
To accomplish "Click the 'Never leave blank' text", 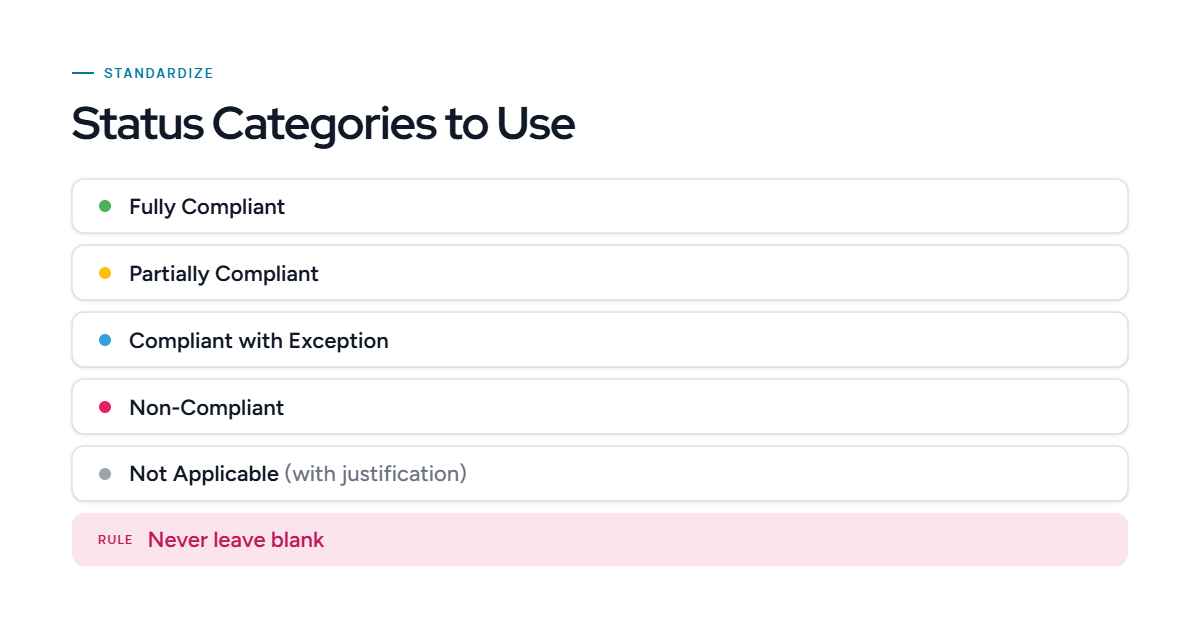I will 236,540.
